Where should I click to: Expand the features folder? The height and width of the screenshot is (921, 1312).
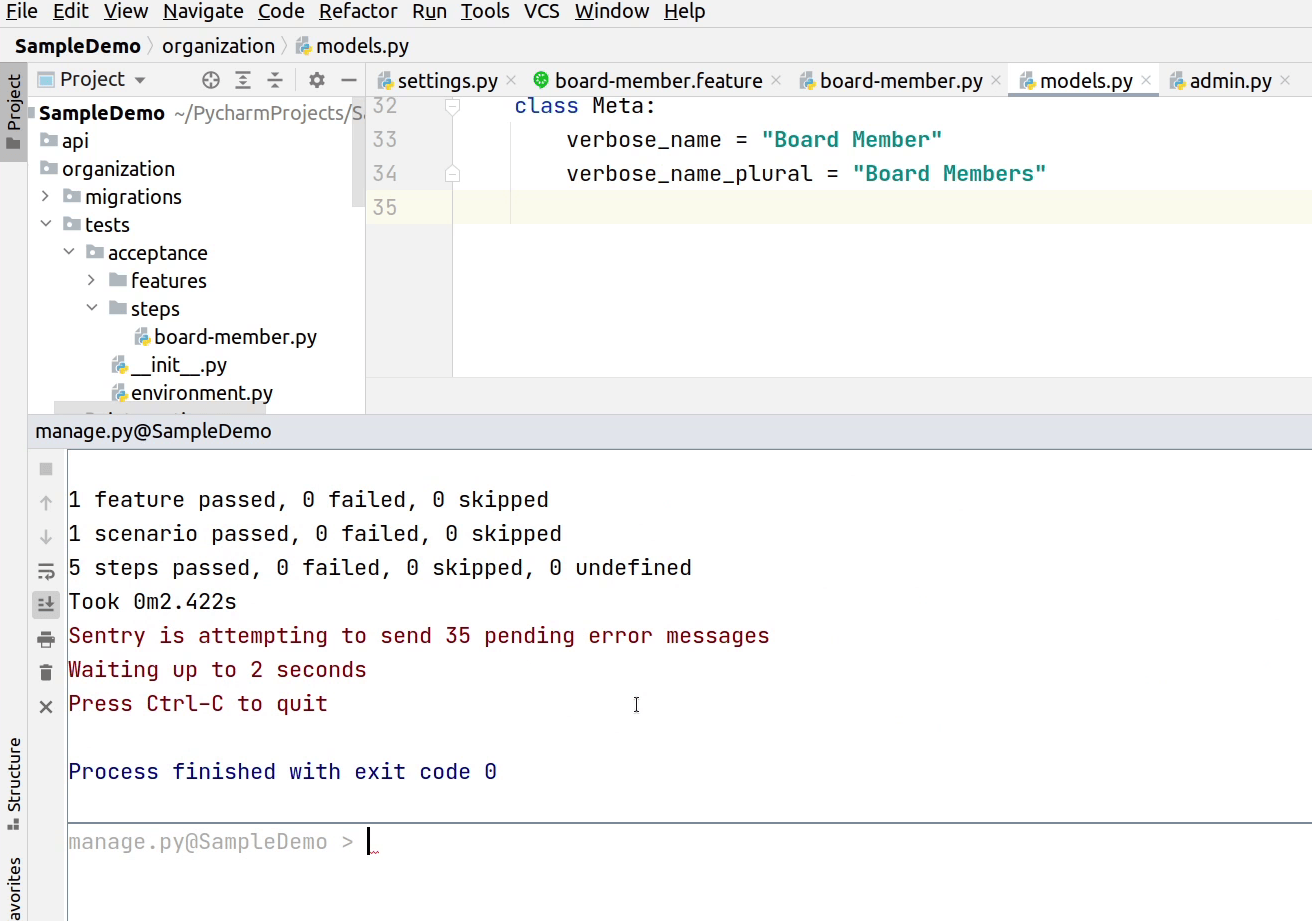tap(92, 281)
